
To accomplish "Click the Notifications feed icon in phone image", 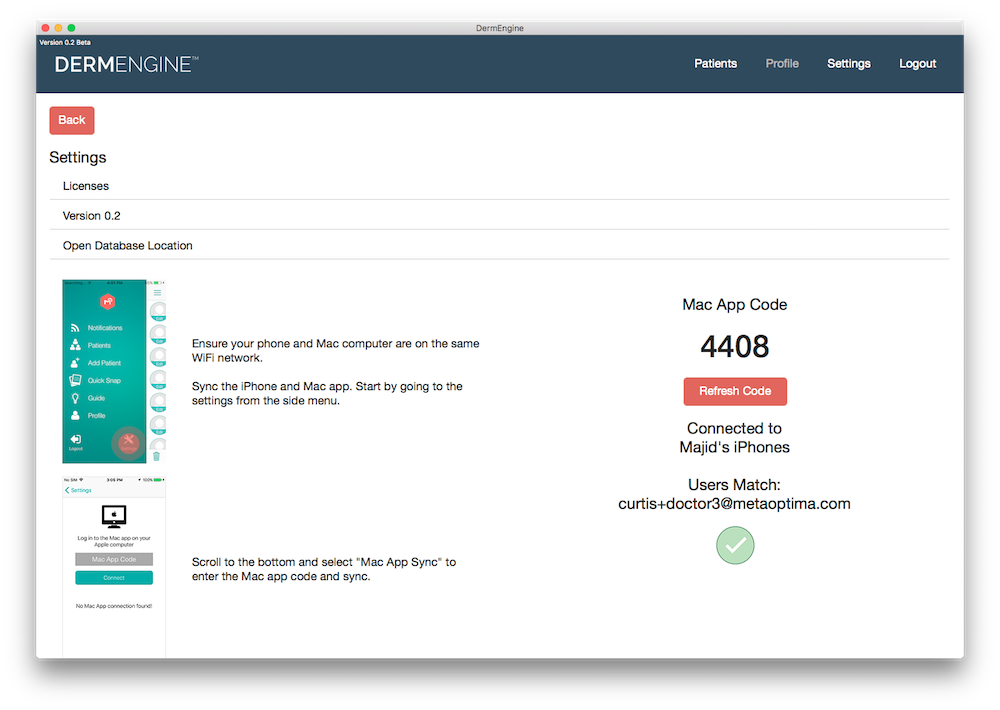I will pyautogui.click(x=75, y=328).
